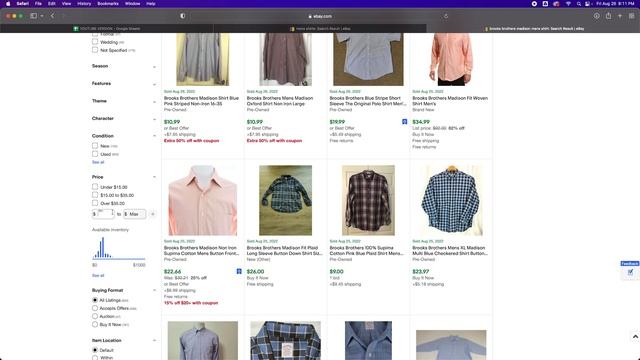The image size is (640, 360).
Task: Open the Help menu
Action: (151, 4)
